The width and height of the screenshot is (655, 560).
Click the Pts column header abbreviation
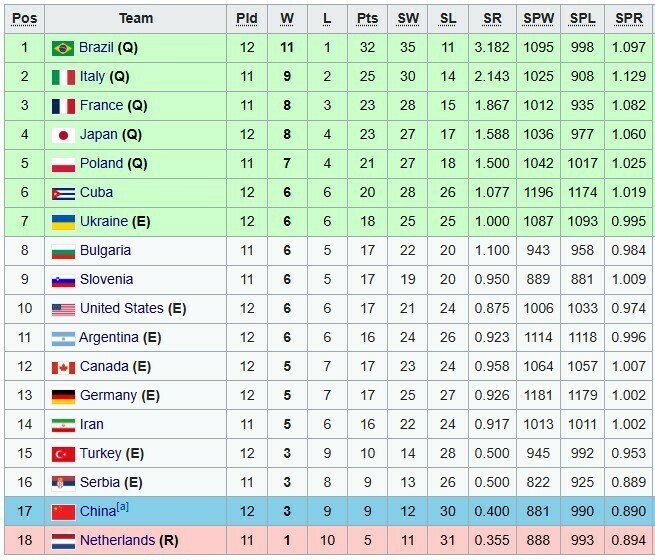click(367, 19)
